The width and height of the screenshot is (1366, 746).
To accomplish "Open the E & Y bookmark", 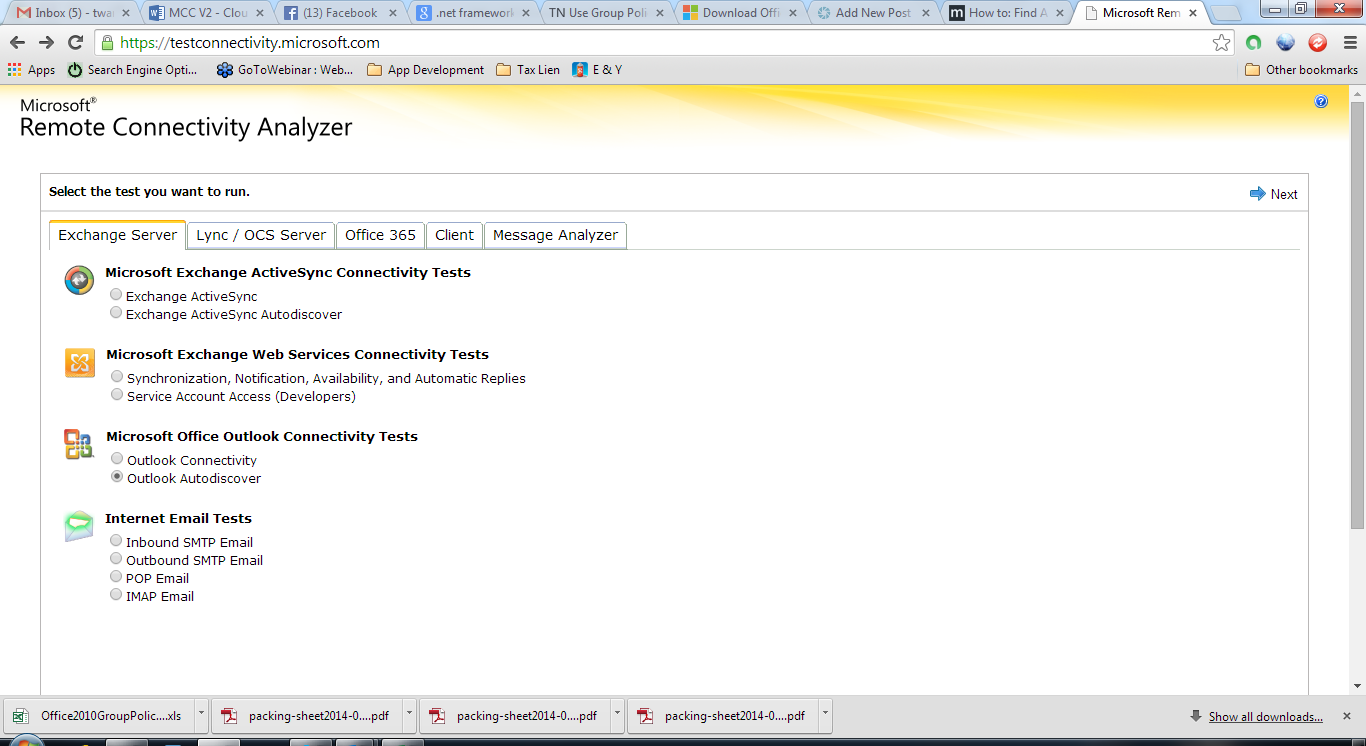I will click(x=597, y=70).
